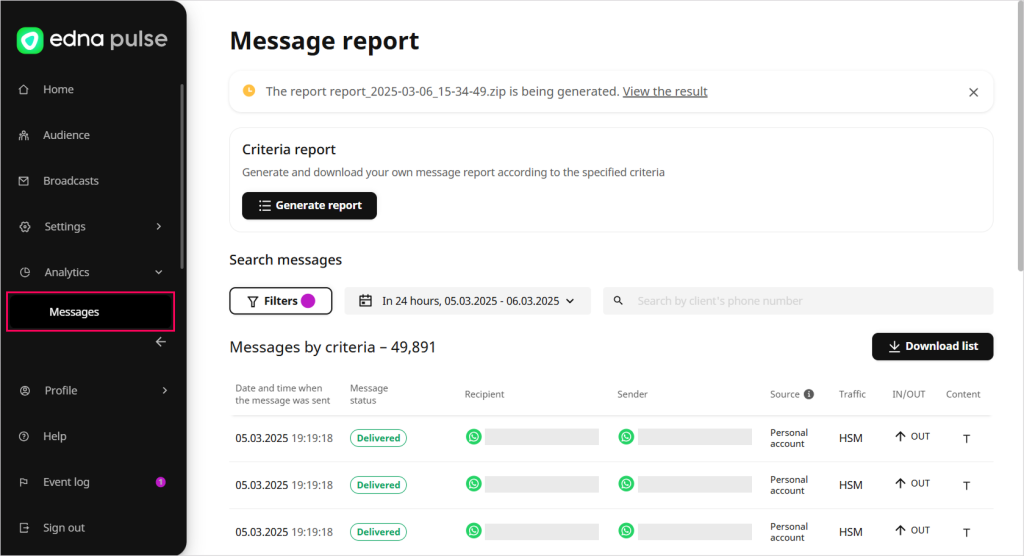Click the Generate report button
The width and height of the screenshot is (1024, 556).
click(x=309, y=206)
